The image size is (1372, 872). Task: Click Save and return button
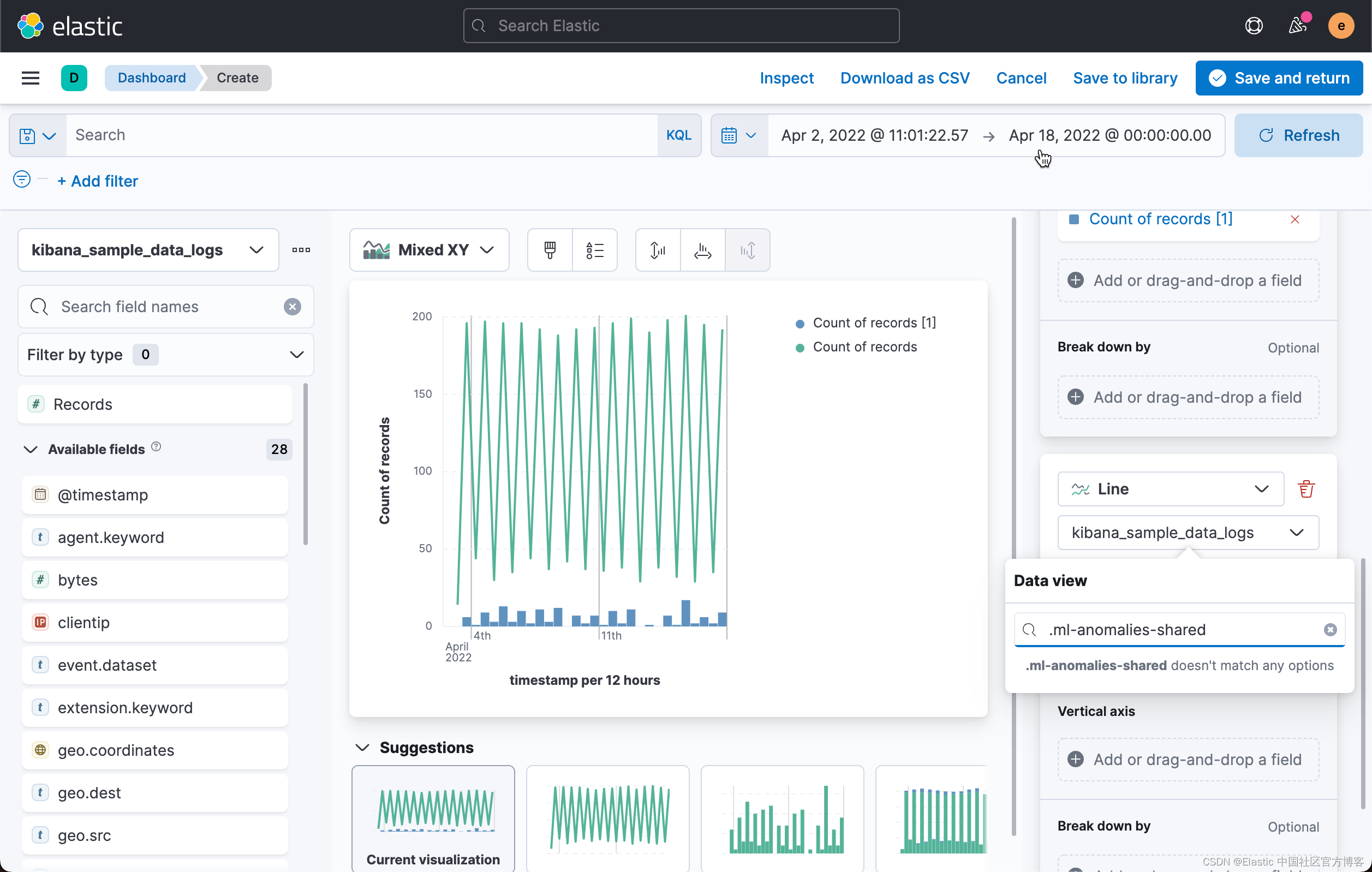coord(1279,78)
